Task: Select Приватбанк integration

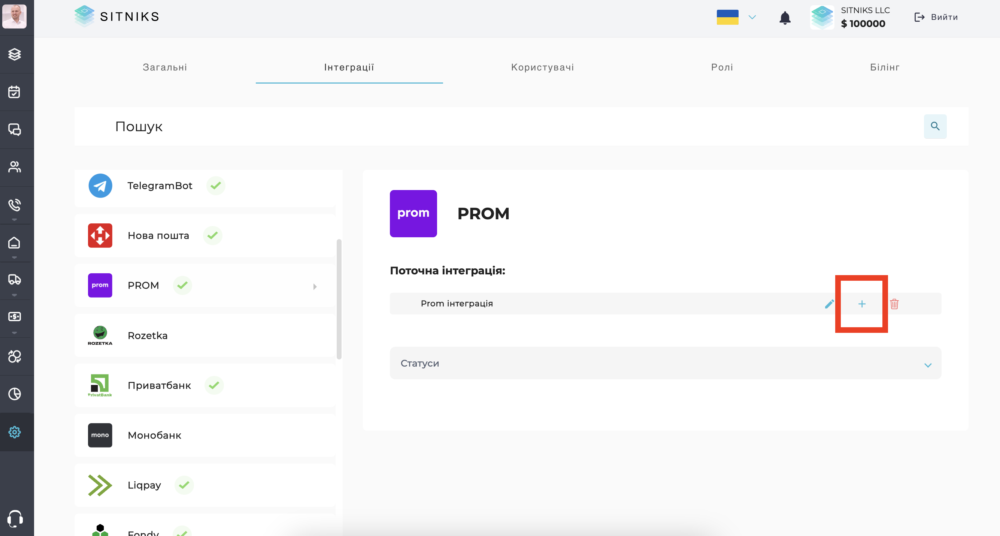Action: (x=205, y=385)
